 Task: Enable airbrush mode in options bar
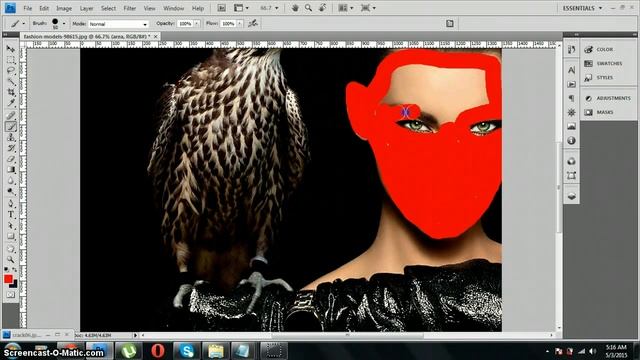click(253, 23)
